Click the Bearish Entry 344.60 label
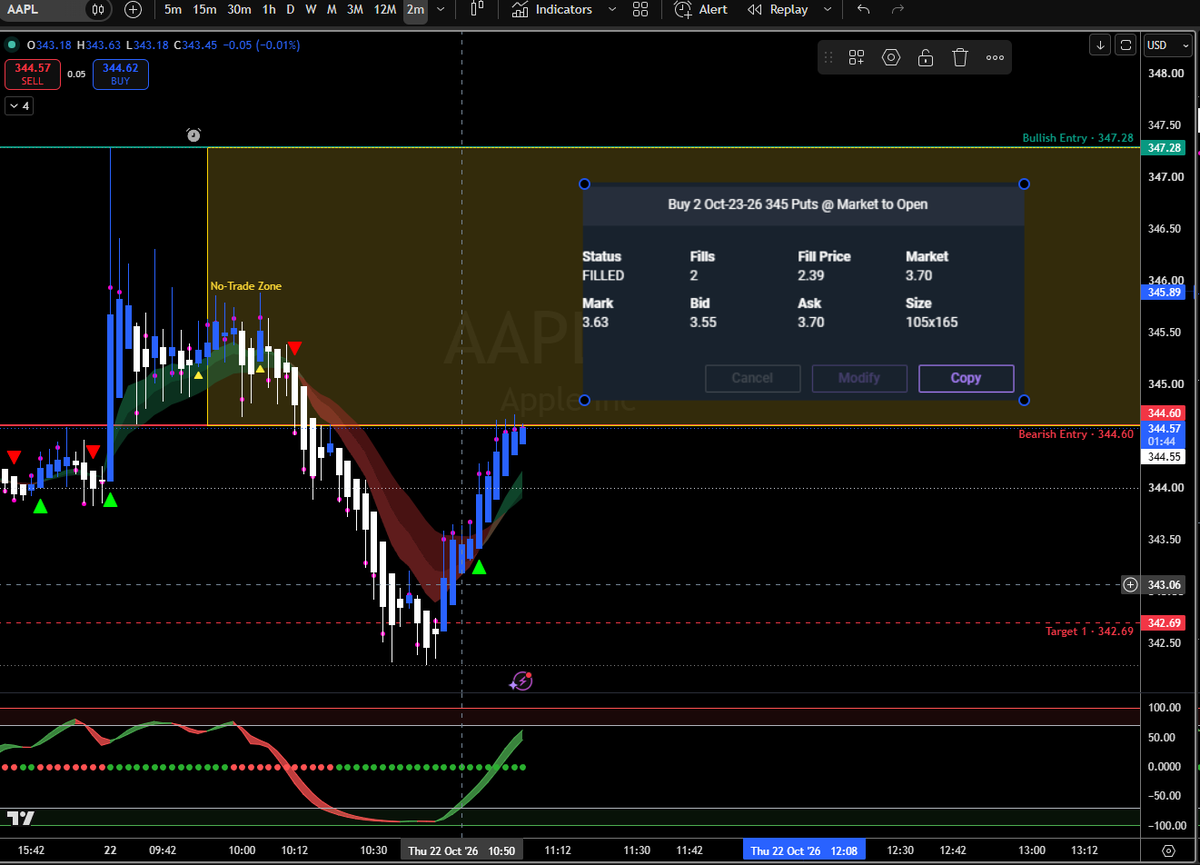The width and height of the screenshot is (1200, 865). (x=1076, y=434)
